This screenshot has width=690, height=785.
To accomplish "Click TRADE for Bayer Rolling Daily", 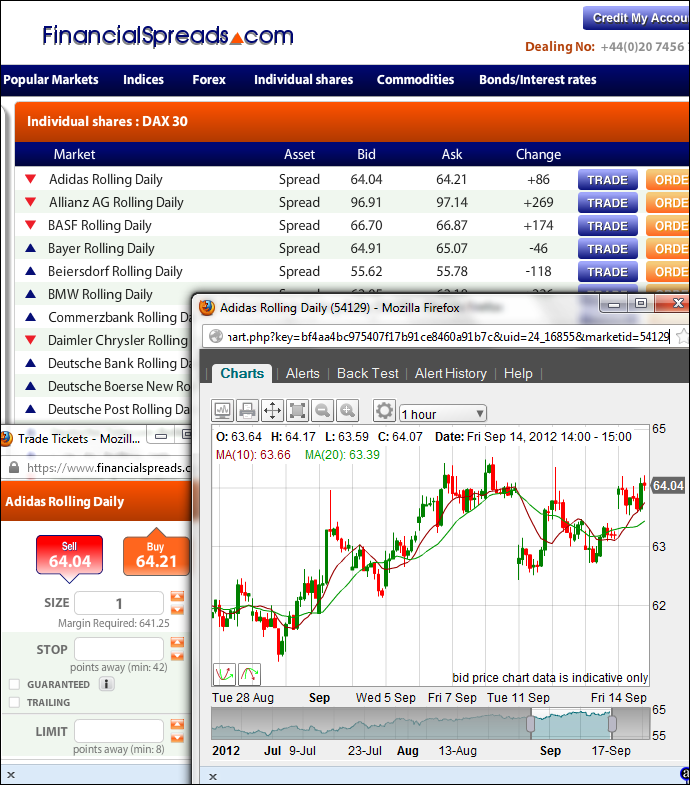I will [608, 249].
